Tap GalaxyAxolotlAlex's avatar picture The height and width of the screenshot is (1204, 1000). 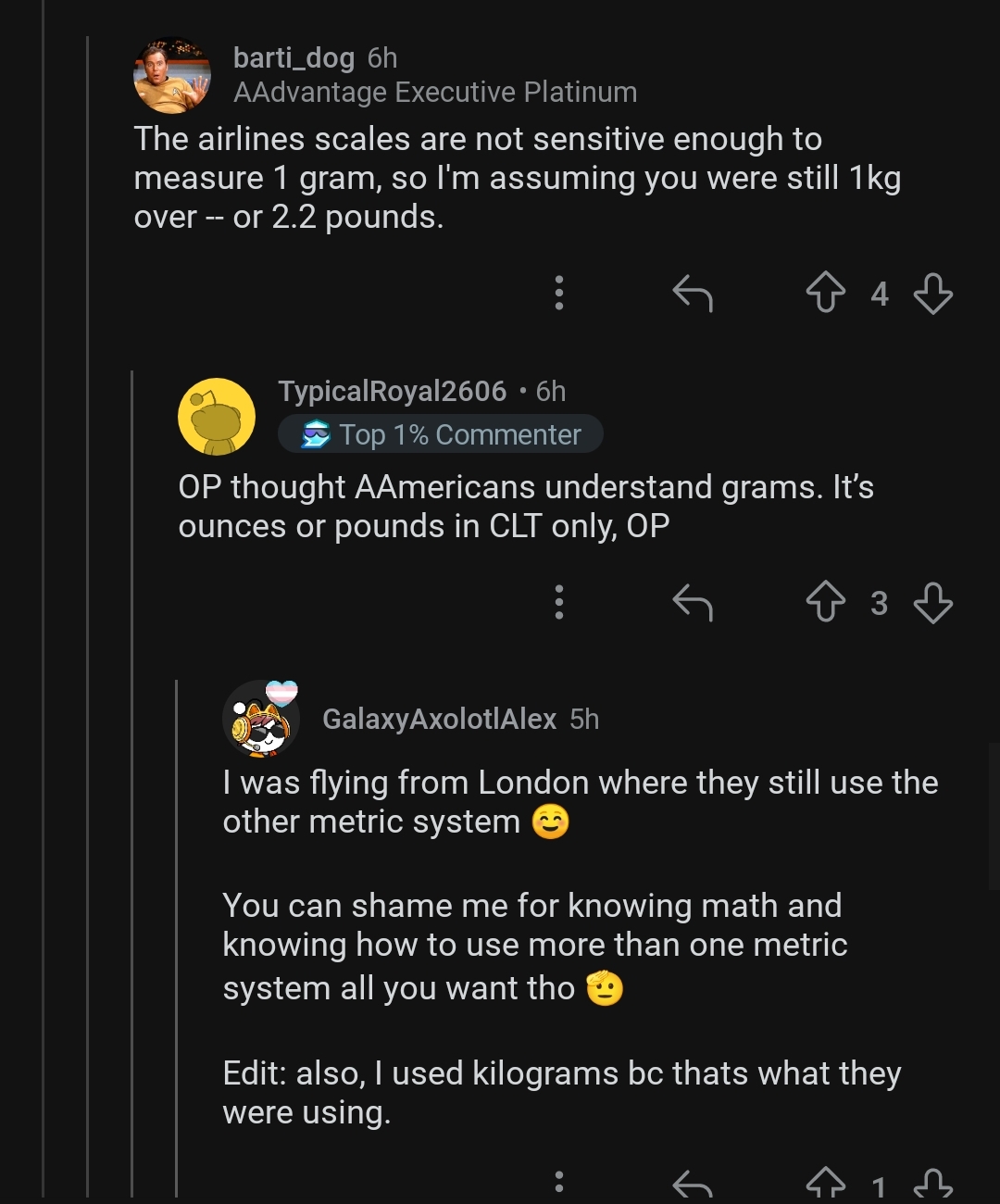pyautogui.click(x=260, y=720)
